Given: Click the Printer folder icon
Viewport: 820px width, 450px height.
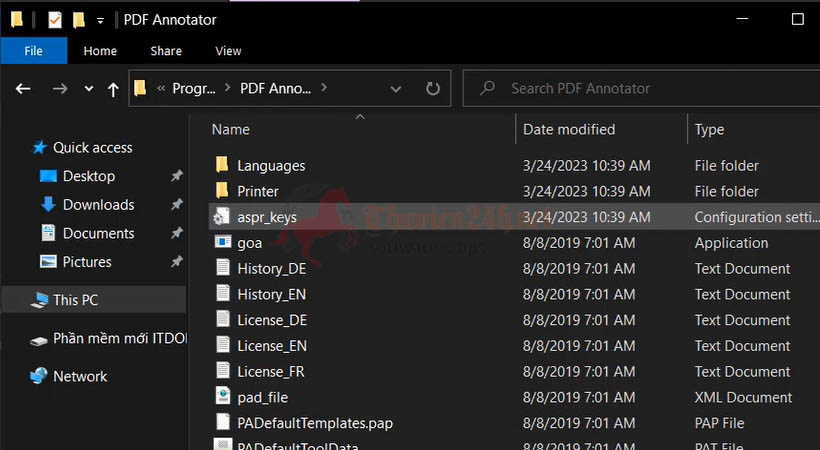Looking at the screenshot, I should tap(222, 190).
